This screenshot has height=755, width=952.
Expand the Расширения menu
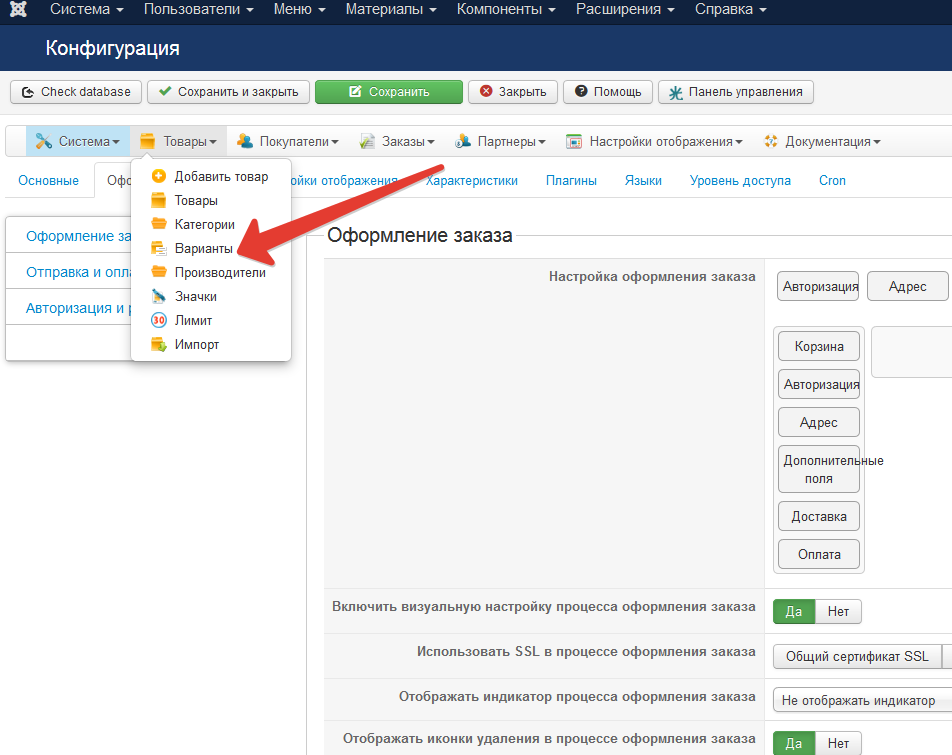(625, 9)
